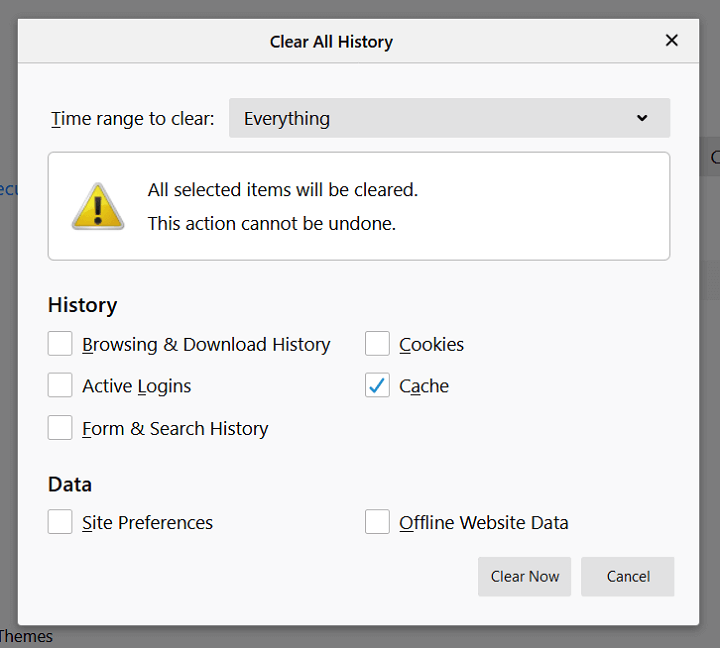Screen dimensions: 720x648
Task: Enable Browsing & Download History checkbox
Action: click(61, 344)
